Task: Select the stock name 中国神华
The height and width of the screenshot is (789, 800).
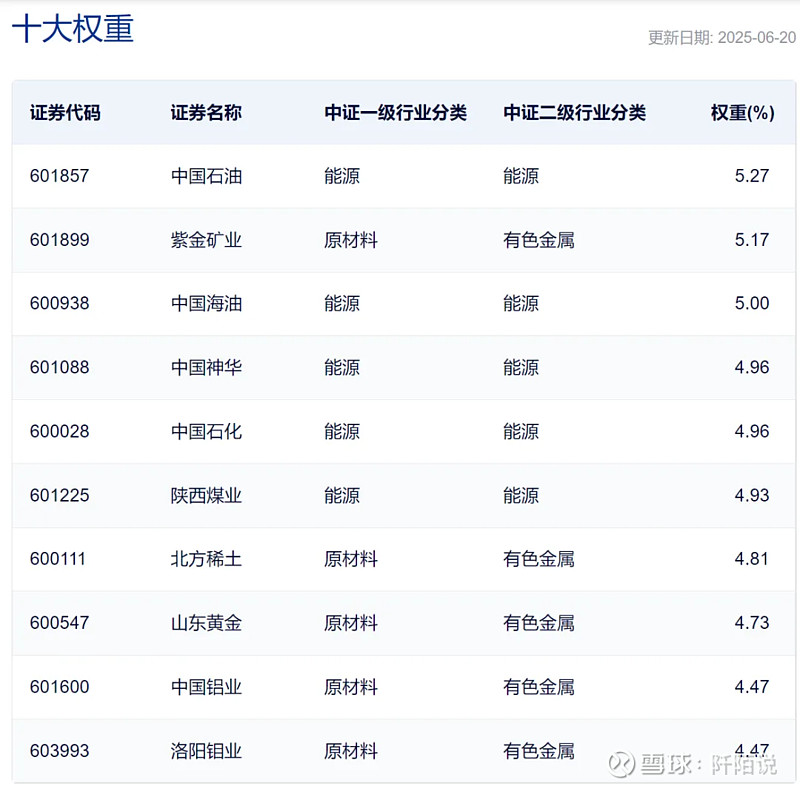Action: coord(206,367)
